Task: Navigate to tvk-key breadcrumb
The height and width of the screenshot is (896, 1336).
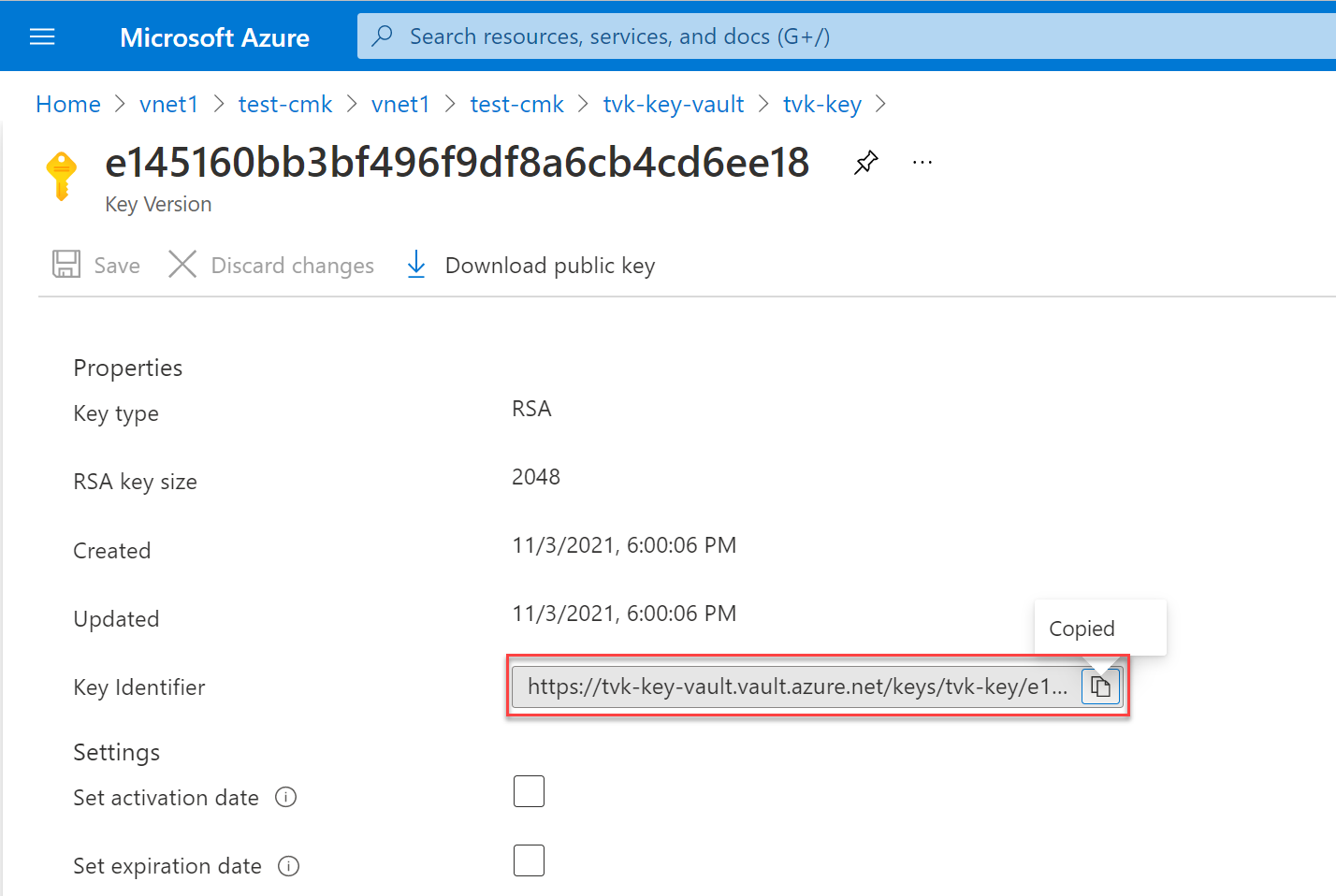Action: tap(822, 104)
